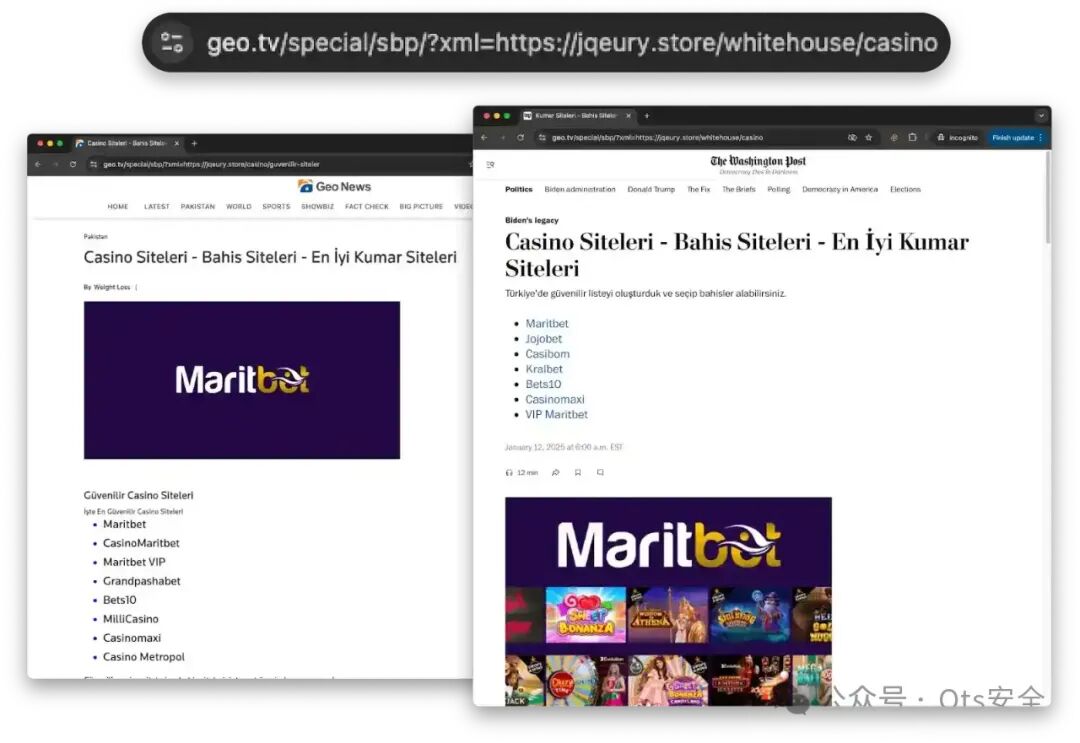Click the tracking protection eye icon
Screen dimensions: 1080x743
pyautogui.click(x=852, y=138)
